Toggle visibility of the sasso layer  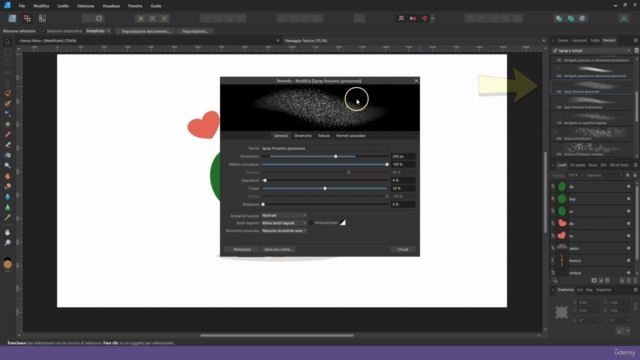(628, 248)
